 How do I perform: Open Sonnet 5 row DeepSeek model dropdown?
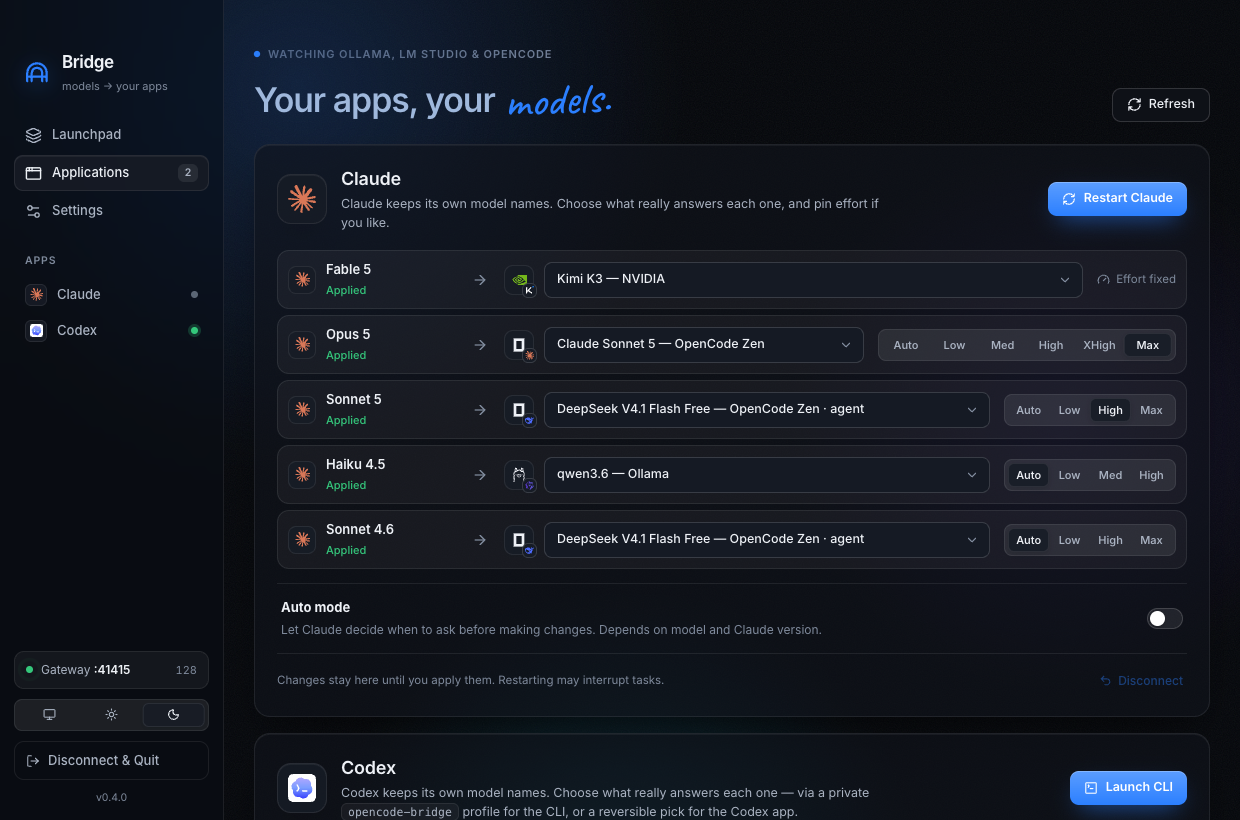click(767, 409)
